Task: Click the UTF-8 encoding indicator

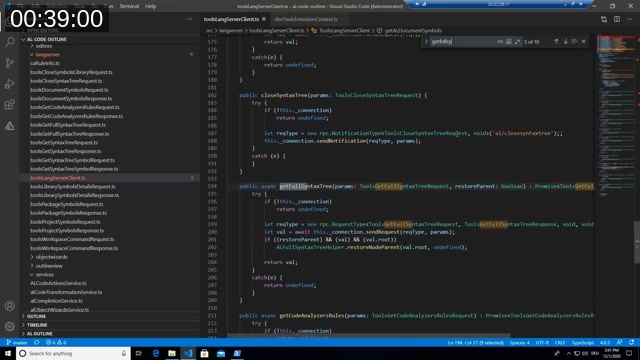Action: [x=542, y=342]
